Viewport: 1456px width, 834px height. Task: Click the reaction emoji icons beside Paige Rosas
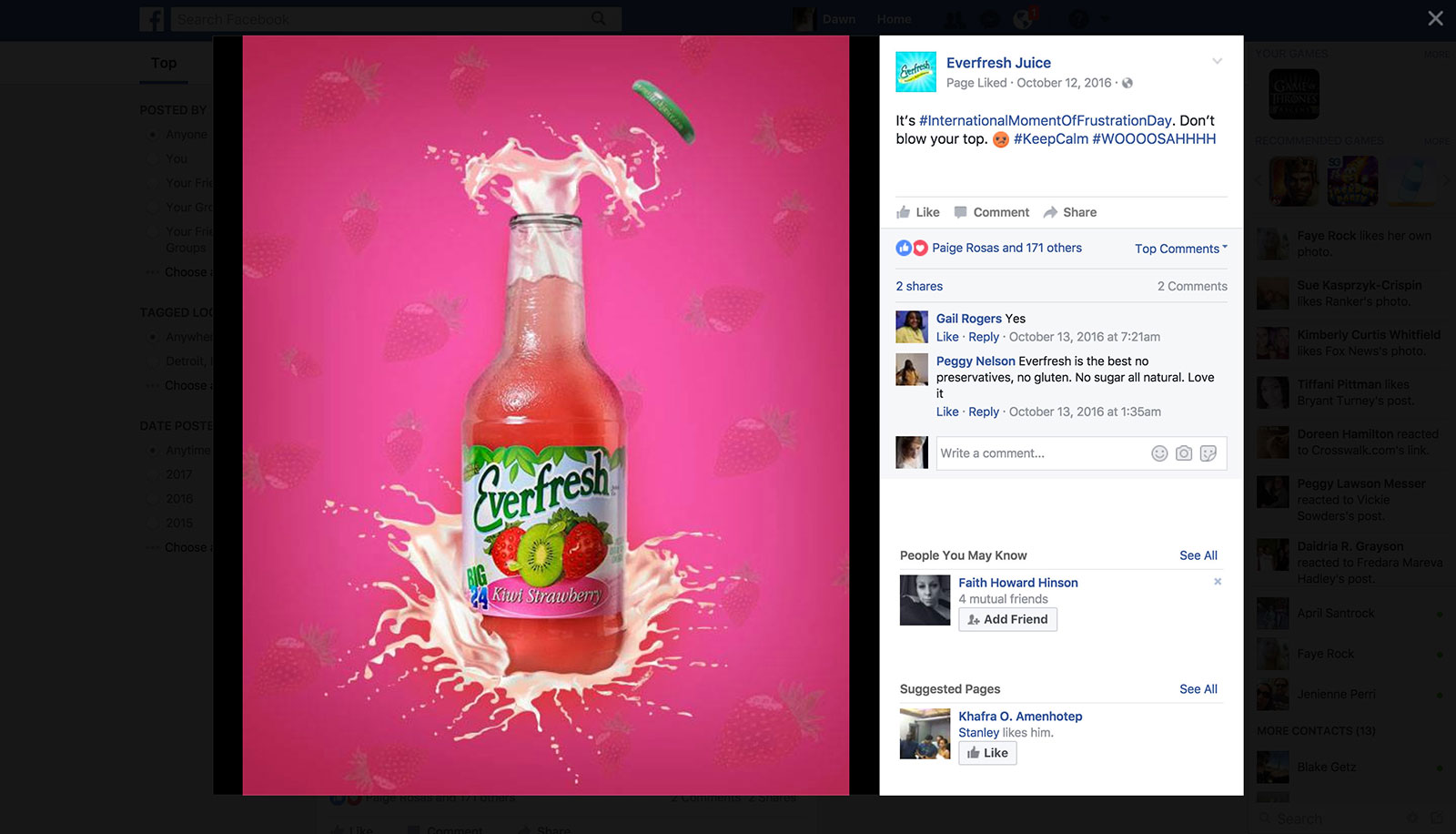coord(911,248)
